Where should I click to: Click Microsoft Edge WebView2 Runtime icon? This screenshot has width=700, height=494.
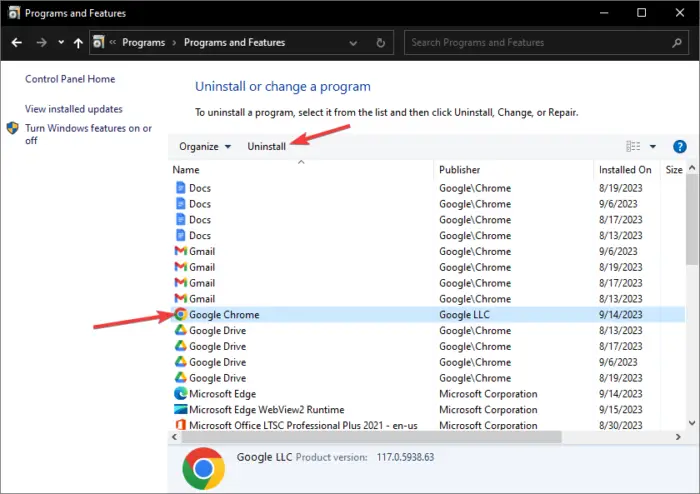click(180, 409)
